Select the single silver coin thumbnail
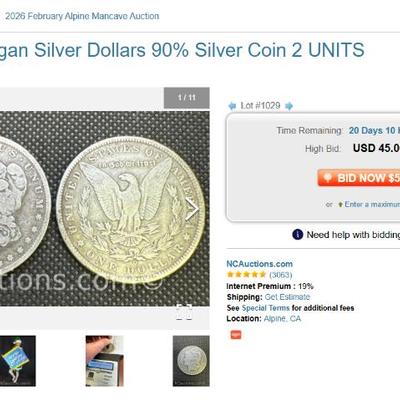This screenshot has height=400, width=400. (x=191, y=361)
